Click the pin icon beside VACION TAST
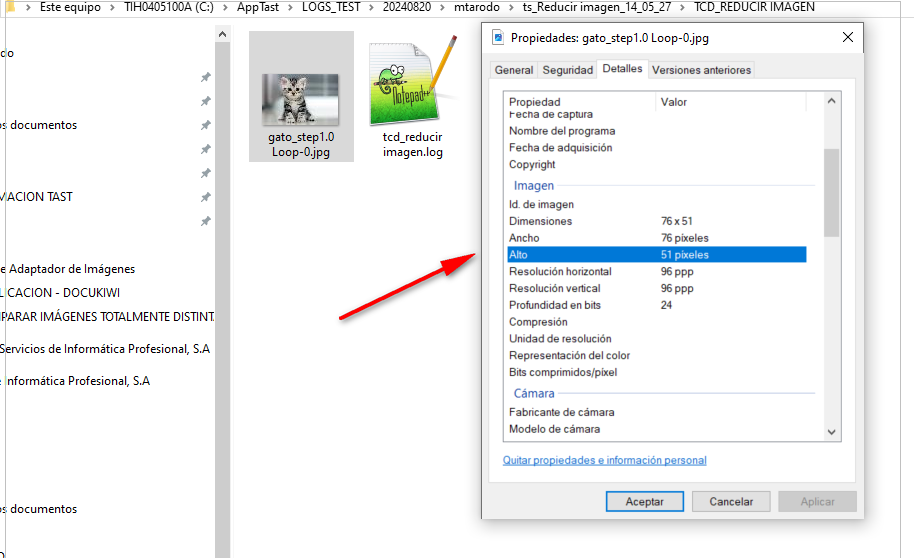This screenshot has height=558, width=914. [205, 197]
